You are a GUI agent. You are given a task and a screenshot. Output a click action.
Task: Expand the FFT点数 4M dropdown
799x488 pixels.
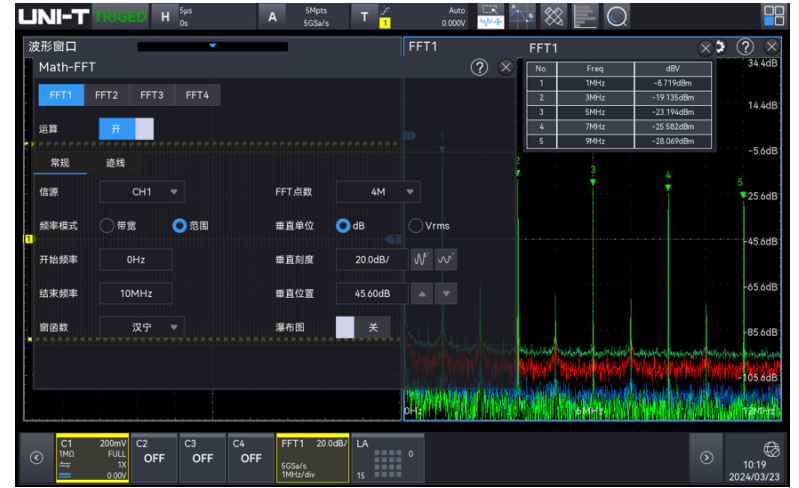(378, 192)
